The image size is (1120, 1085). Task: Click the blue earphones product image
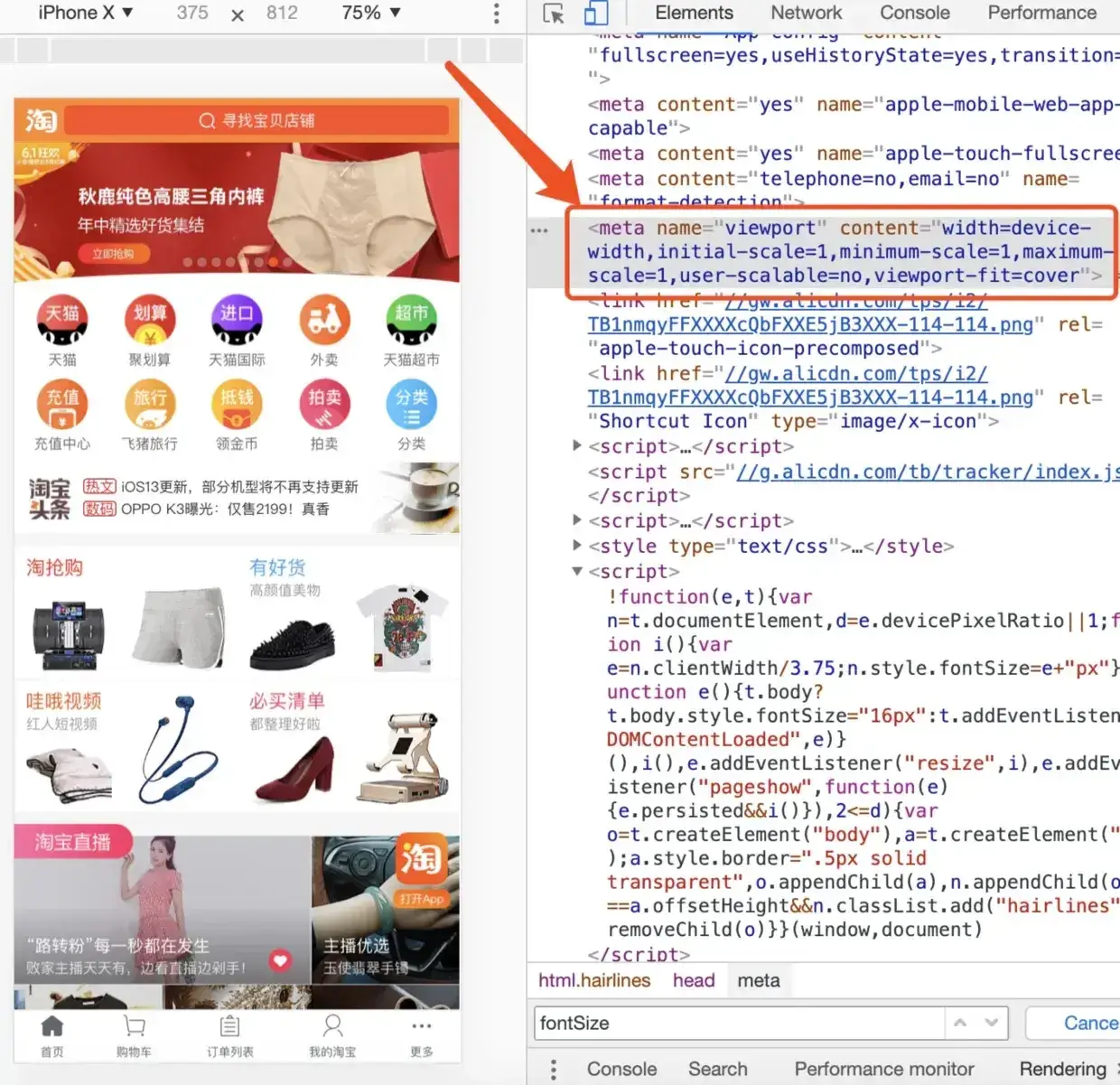181,750
